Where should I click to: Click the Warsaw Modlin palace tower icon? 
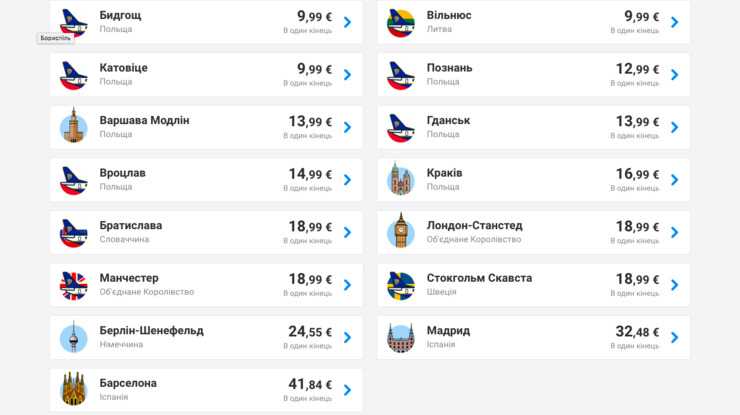pos(74,127)
